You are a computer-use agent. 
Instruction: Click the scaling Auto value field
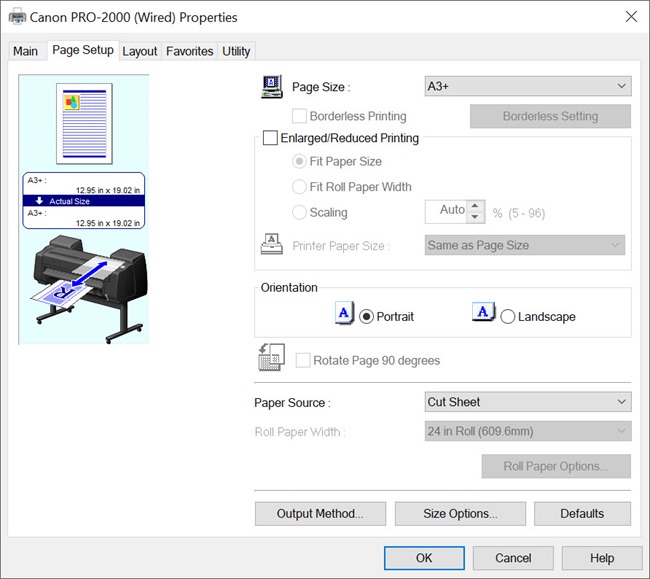click(446, 212)
